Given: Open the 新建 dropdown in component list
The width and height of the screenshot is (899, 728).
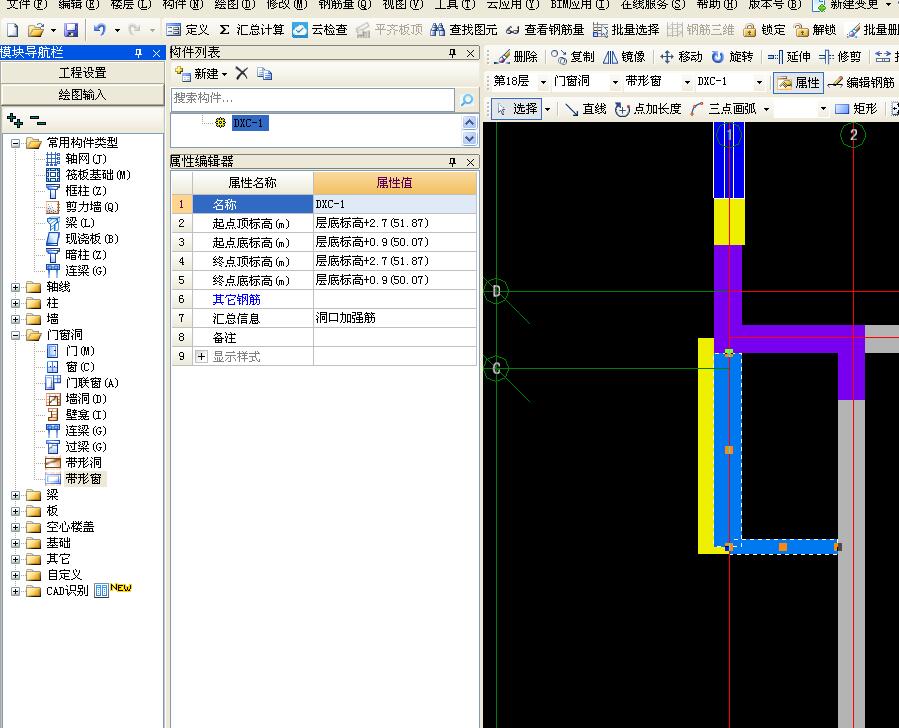Looking at the screenshot, I should [202, 73].
